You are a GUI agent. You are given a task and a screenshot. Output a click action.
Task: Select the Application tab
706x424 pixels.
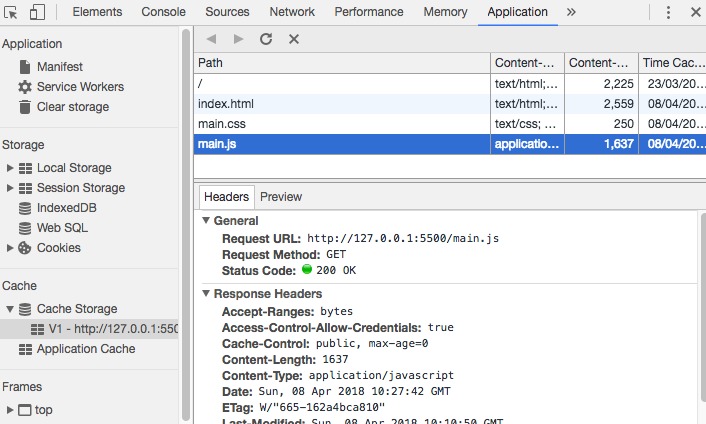pyautogui.click(x=518, y=12)
